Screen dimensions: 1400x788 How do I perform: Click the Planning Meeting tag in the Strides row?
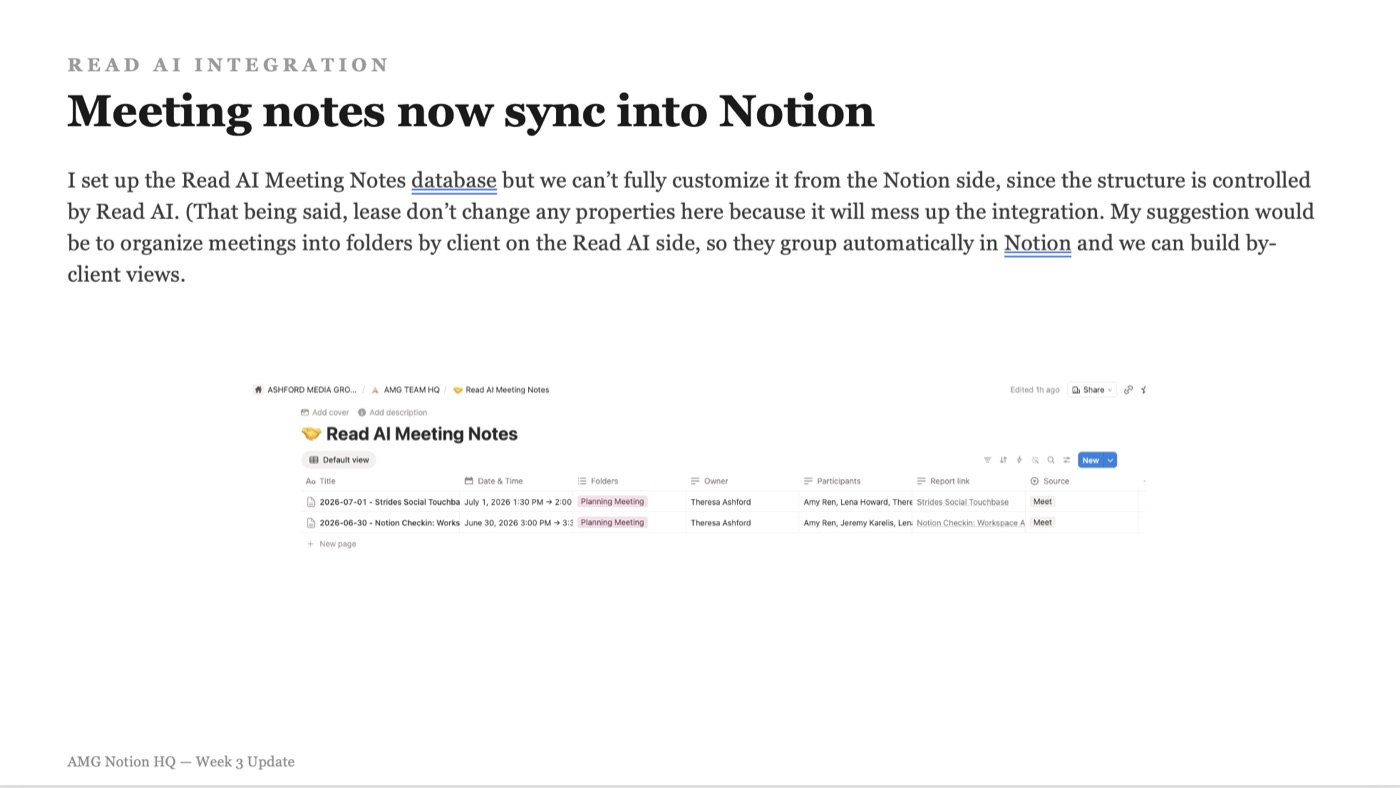[612, 502]
